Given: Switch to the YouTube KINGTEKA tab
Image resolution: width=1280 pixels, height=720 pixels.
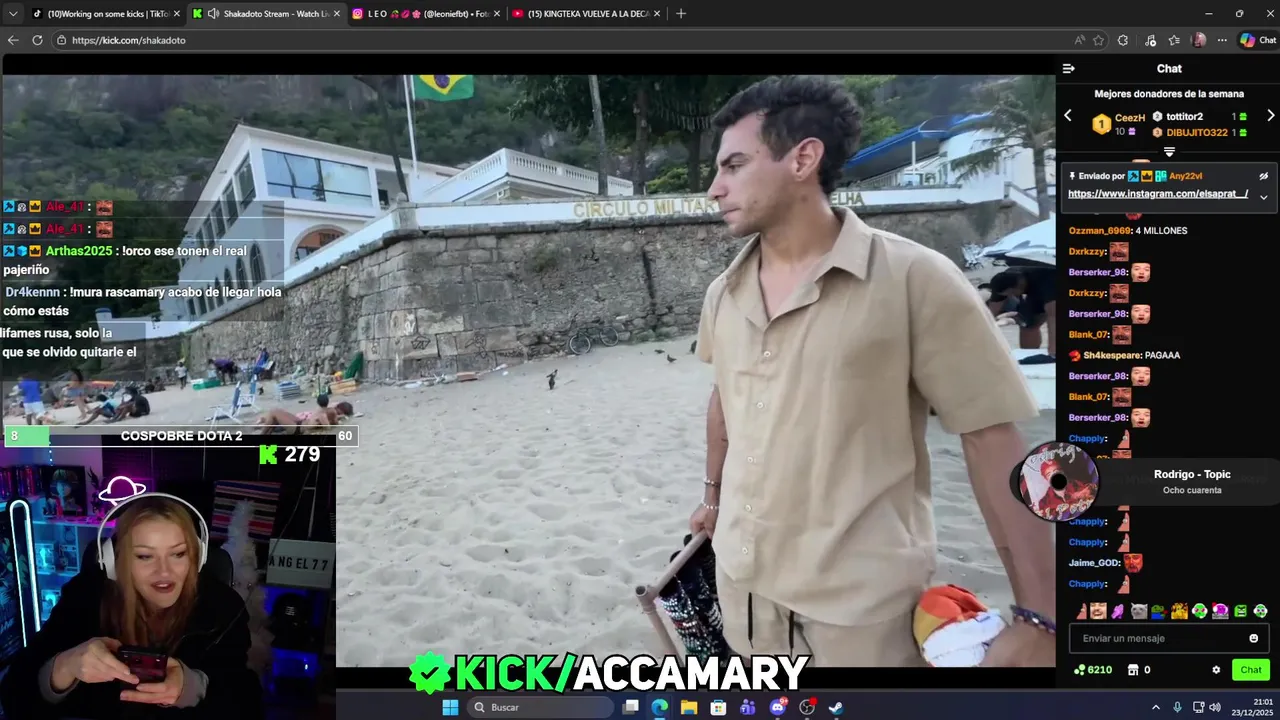Looking at the screenshot, I should 587,14.
